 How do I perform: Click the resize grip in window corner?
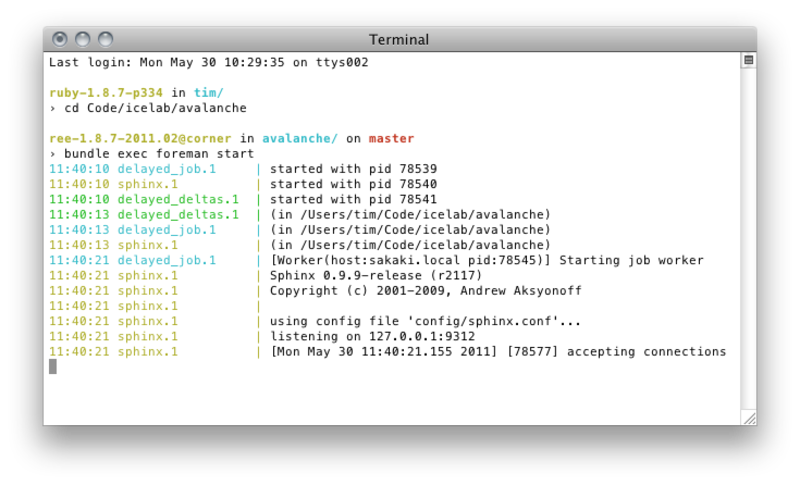click(748, 417)
